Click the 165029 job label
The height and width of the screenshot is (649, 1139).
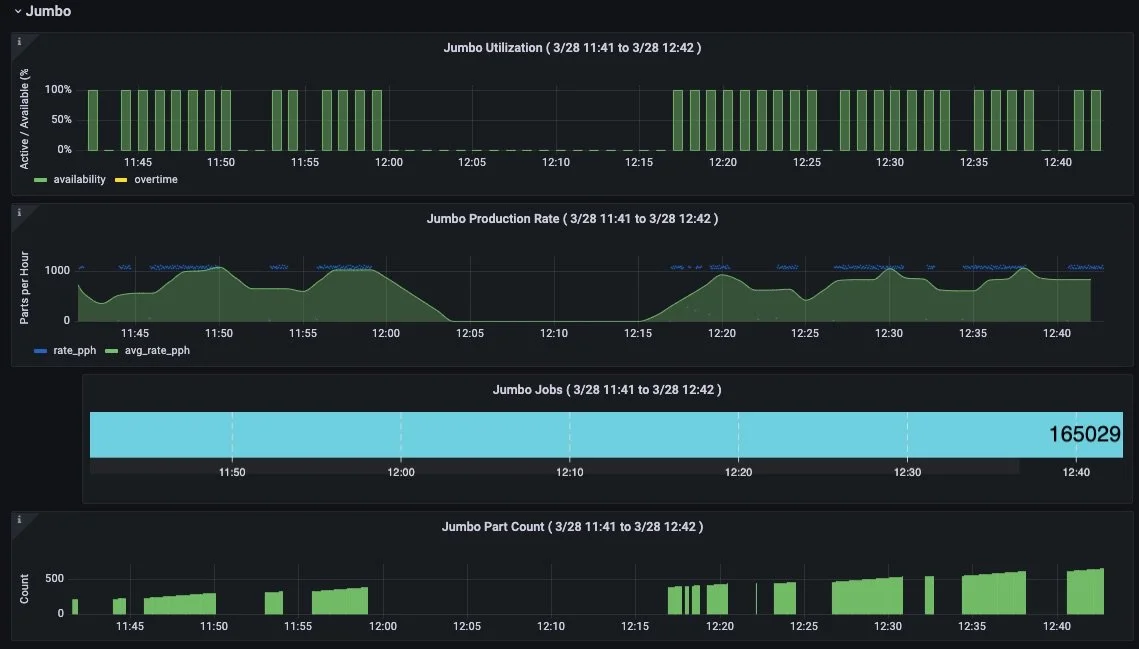tap(1085, 435)
